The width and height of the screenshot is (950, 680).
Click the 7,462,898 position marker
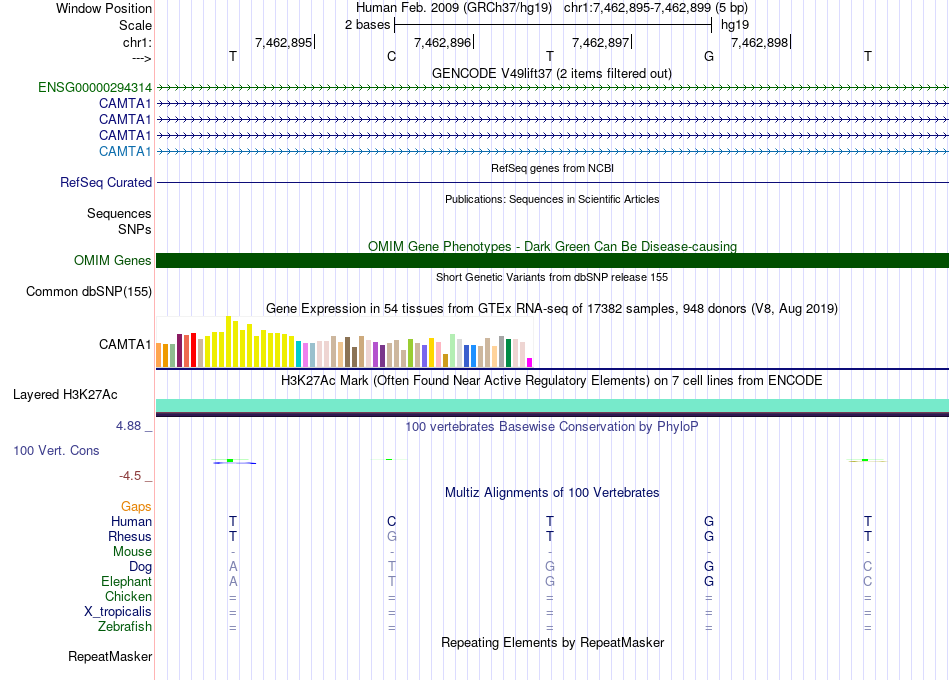[760, 42]
